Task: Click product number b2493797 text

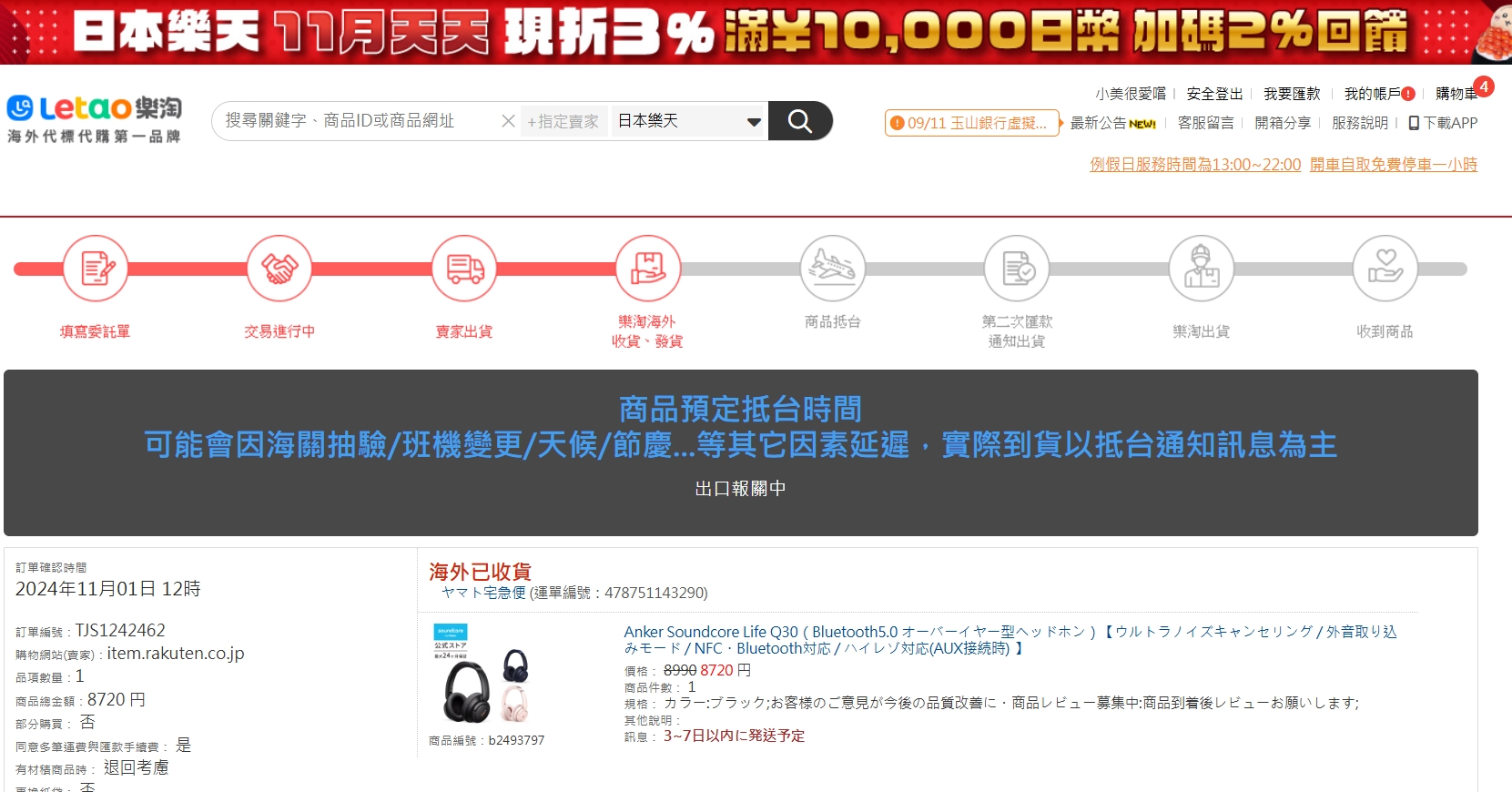Action: pyautogui.click(x=516, y=740)
